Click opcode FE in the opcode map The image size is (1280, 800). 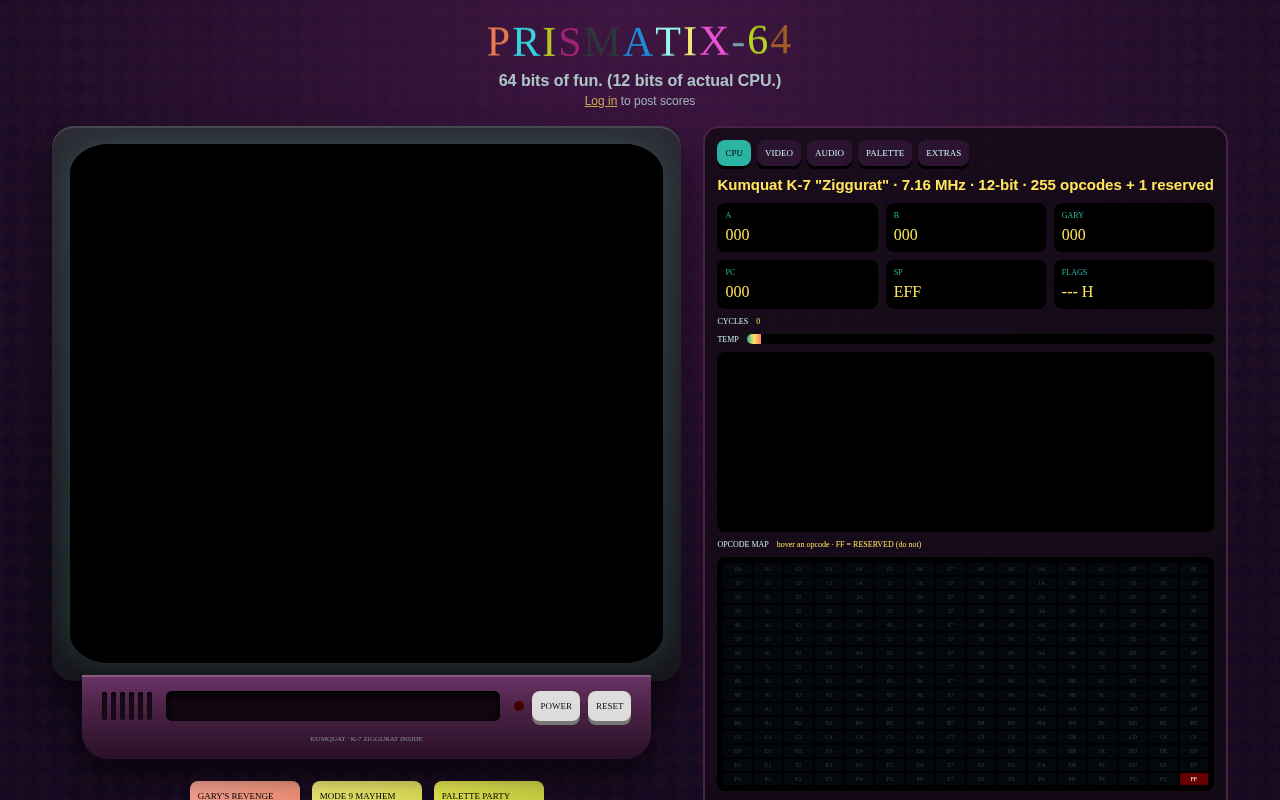pyautogui.click(x=1164, y=779)
